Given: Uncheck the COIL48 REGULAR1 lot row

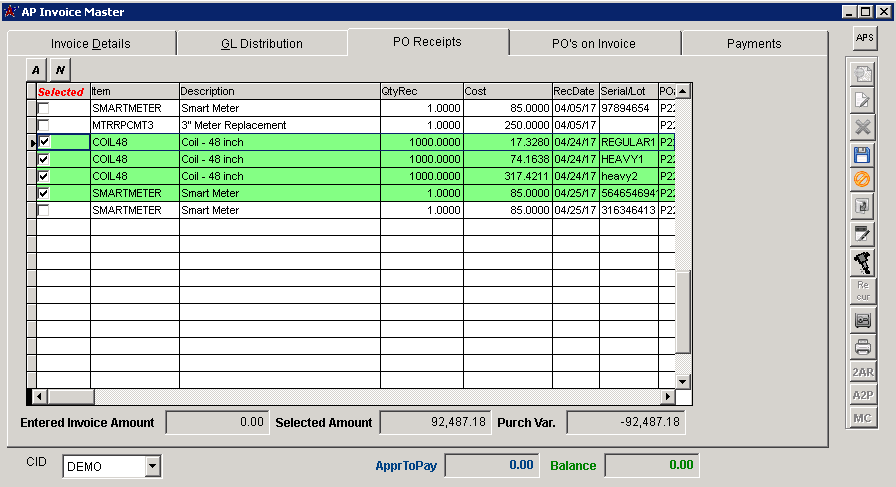Looking at the screenshot, I should pos(43,142).
